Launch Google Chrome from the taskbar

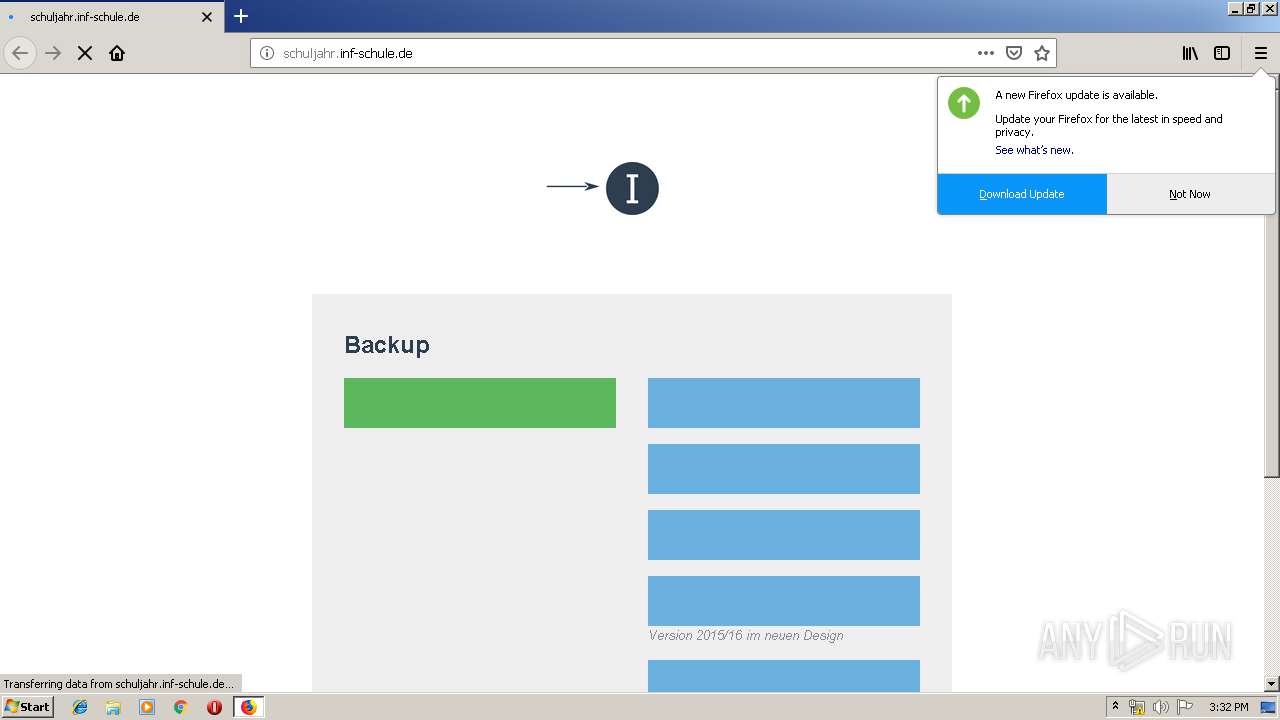pos(181,707)
